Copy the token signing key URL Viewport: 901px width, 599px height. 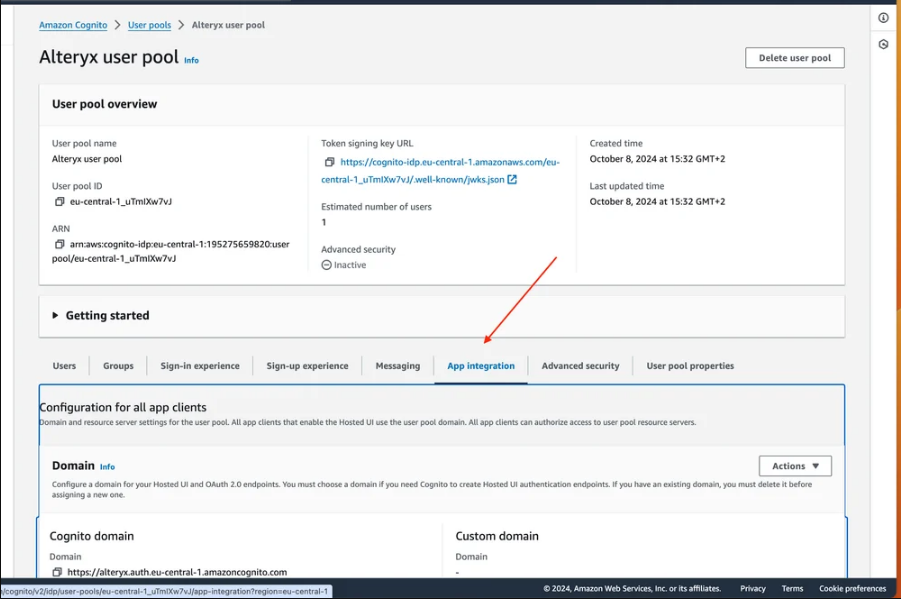(x=329, y=162)
